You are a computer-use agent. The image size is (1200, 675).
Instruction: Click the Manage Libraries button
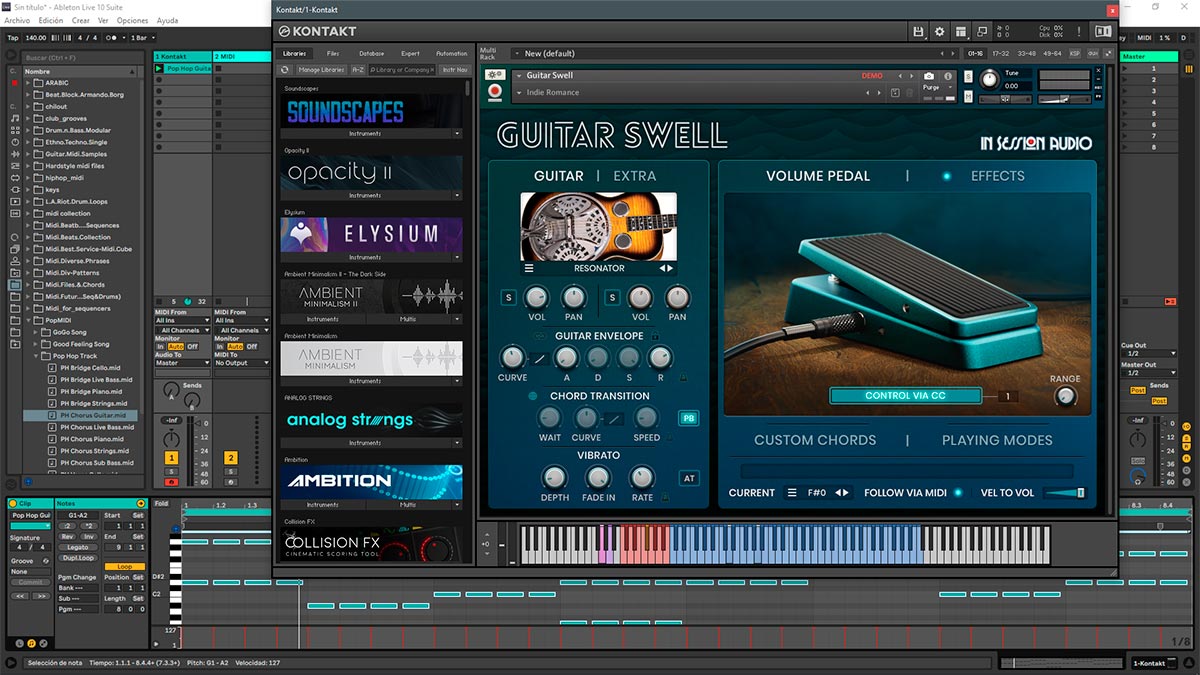(x=321, y=70)
